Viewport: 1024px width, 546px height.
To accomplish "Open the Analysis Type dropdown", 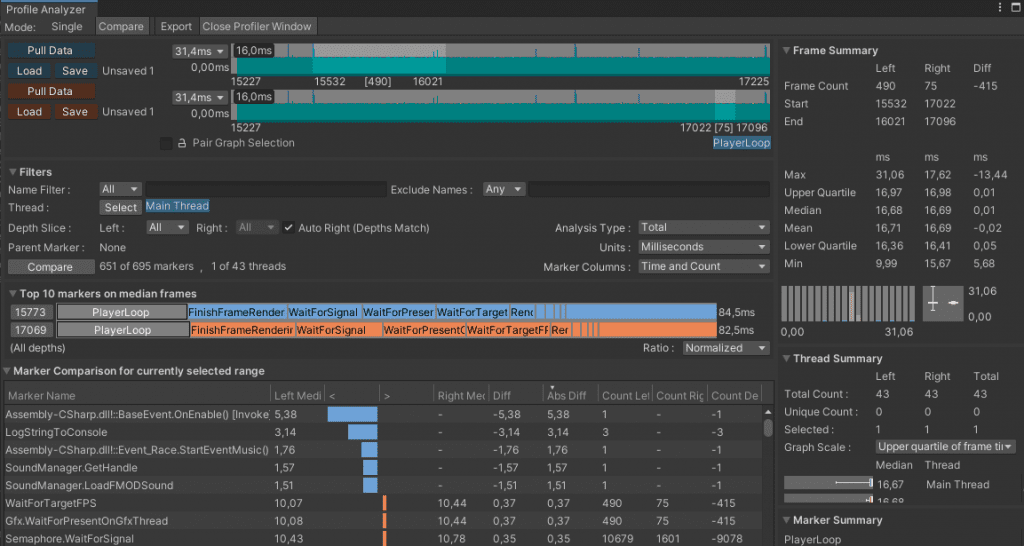I will (703, 228).
